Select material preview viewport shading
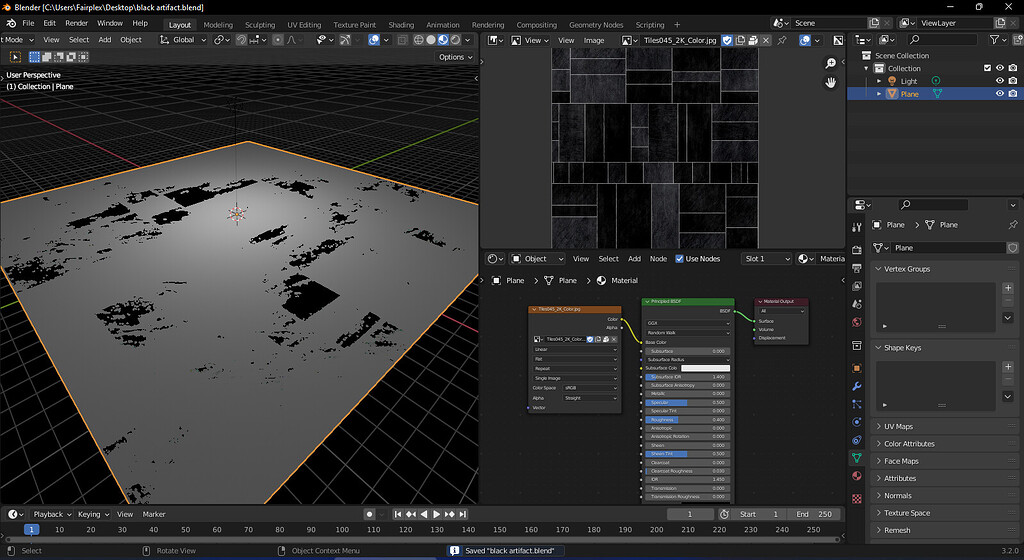The image size is (1024, 560). [x=443, y=40]
